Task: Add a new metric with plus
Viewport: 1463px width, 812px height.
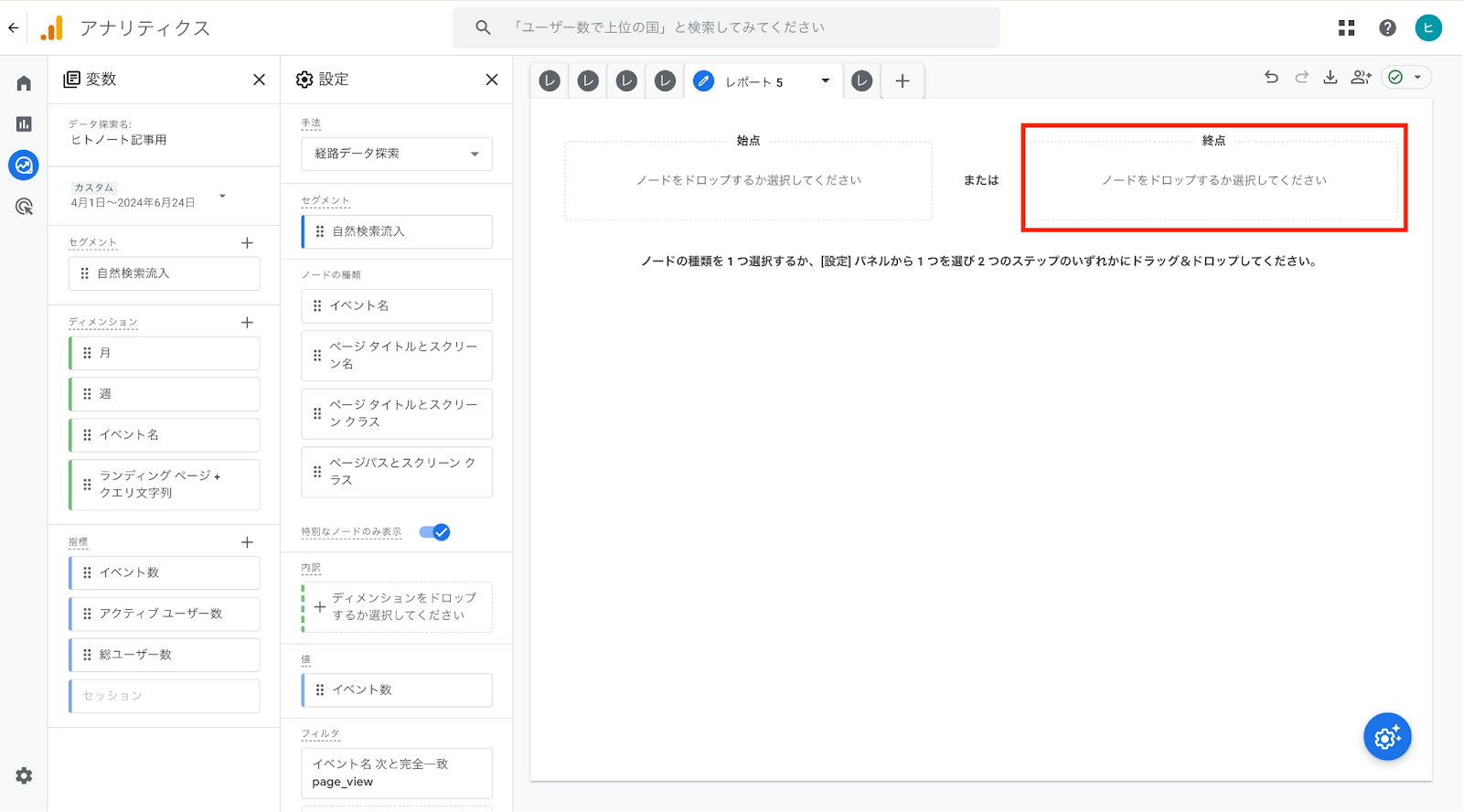Action: coord(247,542)
